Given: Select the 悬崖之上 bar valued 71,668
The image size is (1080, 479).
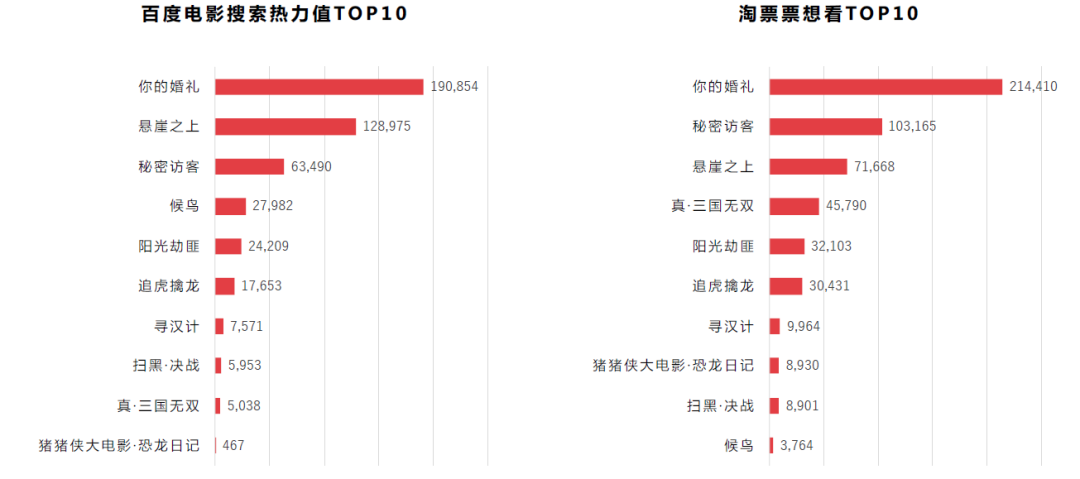Looking at the screenshot, I should tap(808, 167).
